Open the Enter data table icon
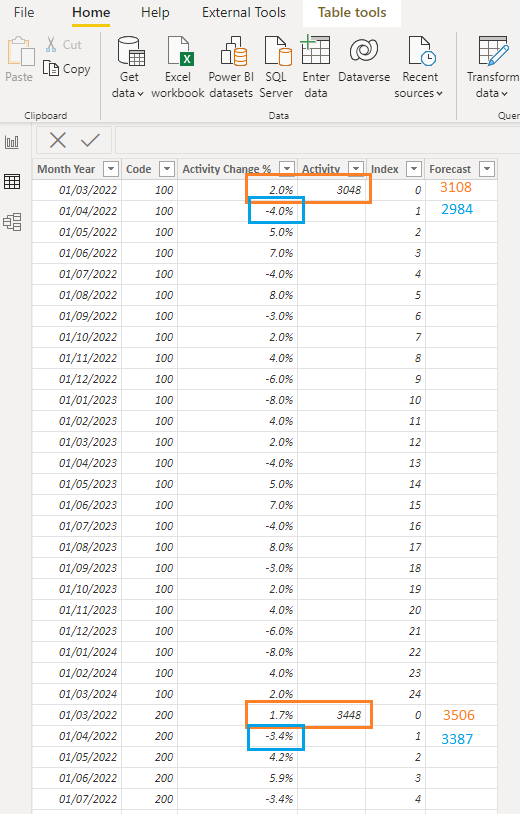Screen dimensions: 524x814 point(315,50)
